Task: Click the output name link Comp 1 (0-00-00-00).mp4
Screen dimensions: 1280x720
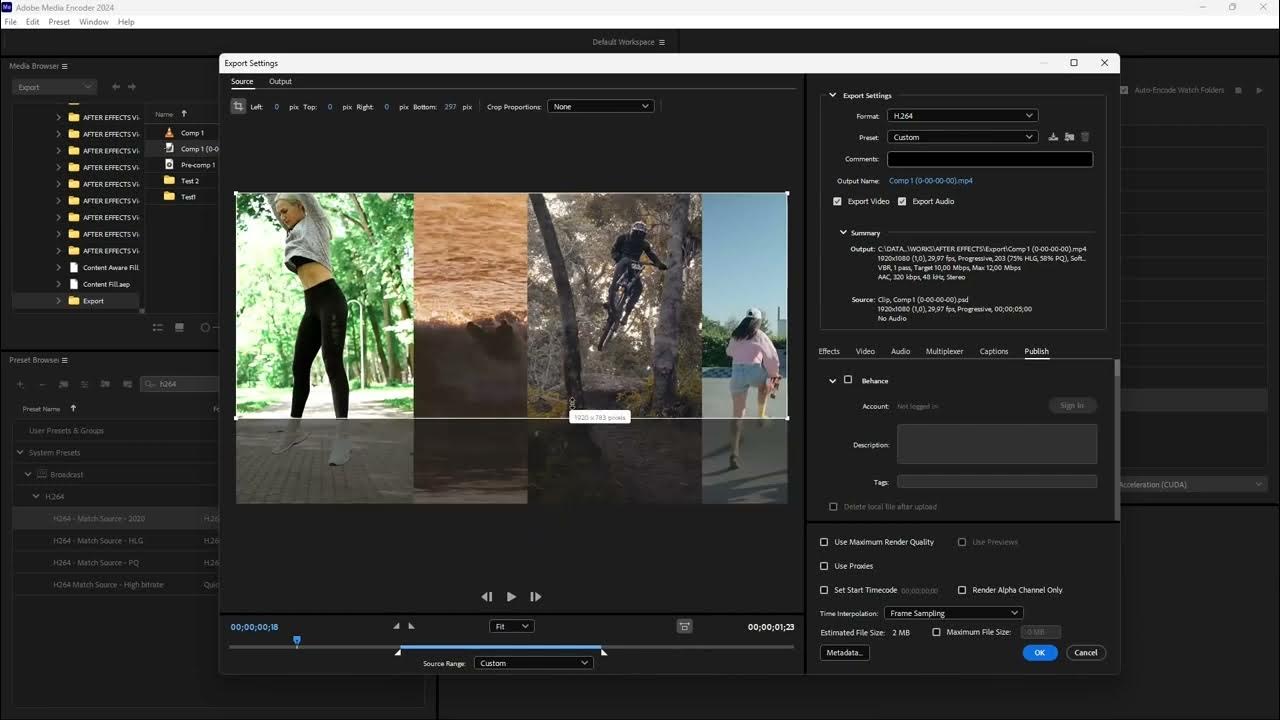Action: (931, 181)
